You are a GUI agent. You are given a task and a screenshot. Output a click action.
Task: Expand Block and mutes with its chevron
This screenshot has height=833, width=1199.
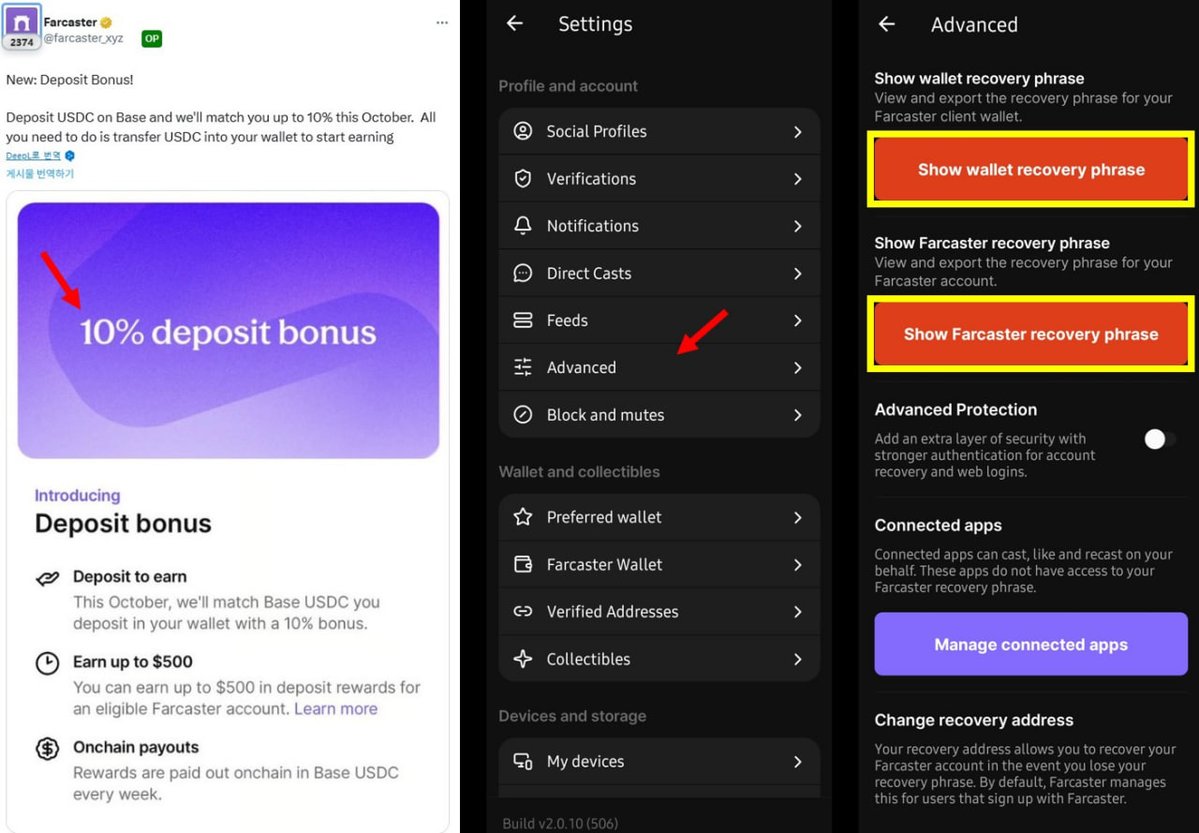798,415
